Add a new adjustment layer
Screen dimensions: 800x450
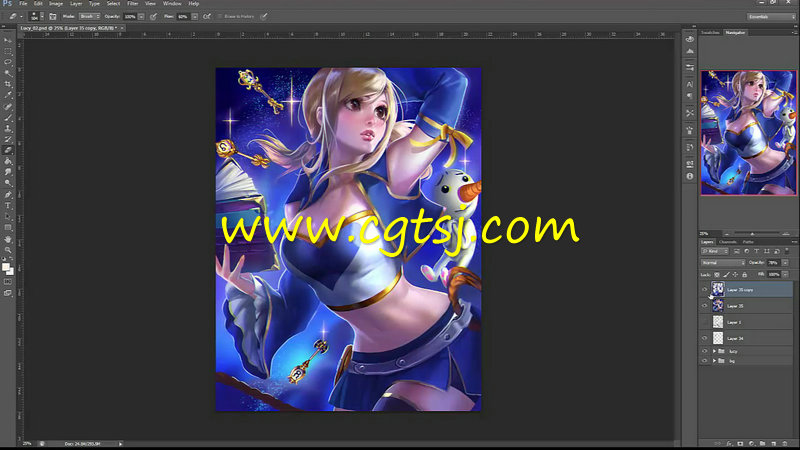click(752, 444)
